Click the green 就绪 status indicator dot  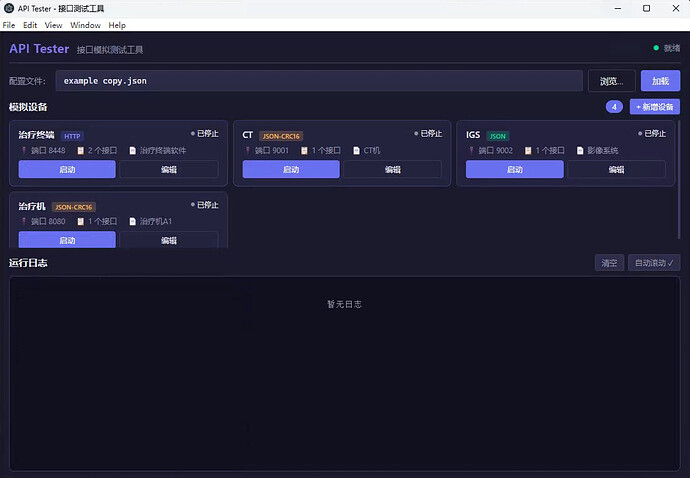[x=656, y=48]
